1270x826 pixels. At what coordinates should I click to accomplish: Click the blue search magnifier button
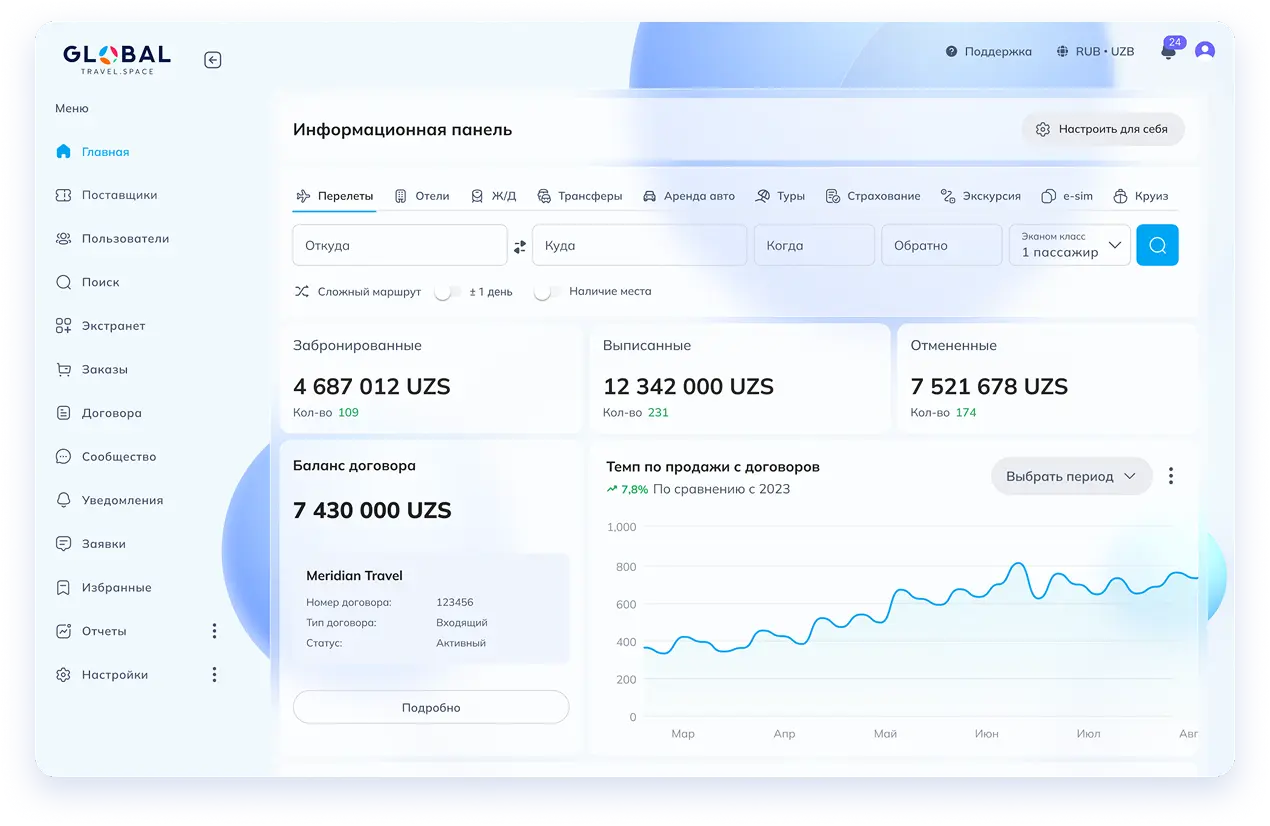coord(1157,245)
